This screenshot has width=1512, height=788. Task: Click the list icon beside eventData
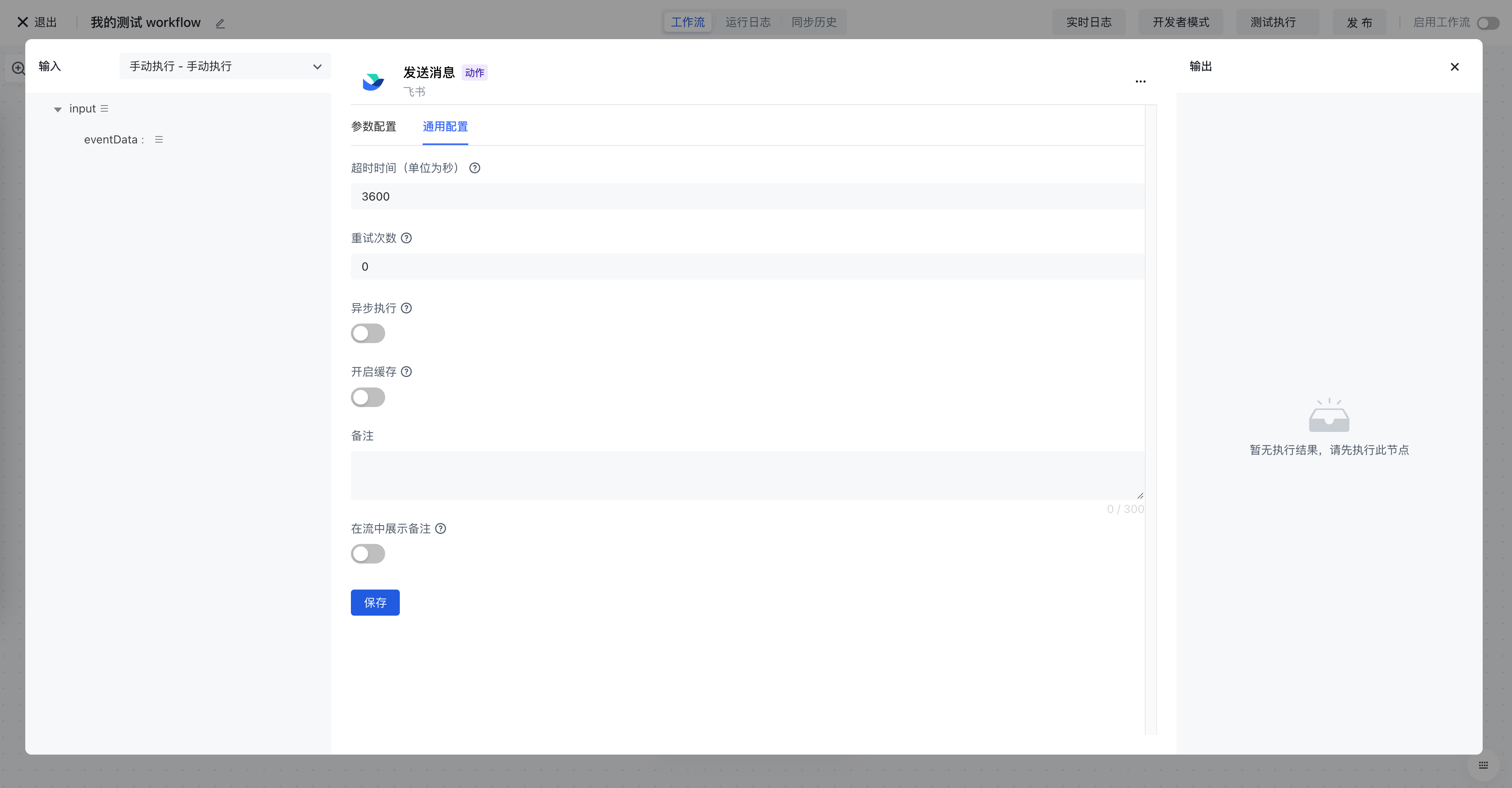[159, 140]
